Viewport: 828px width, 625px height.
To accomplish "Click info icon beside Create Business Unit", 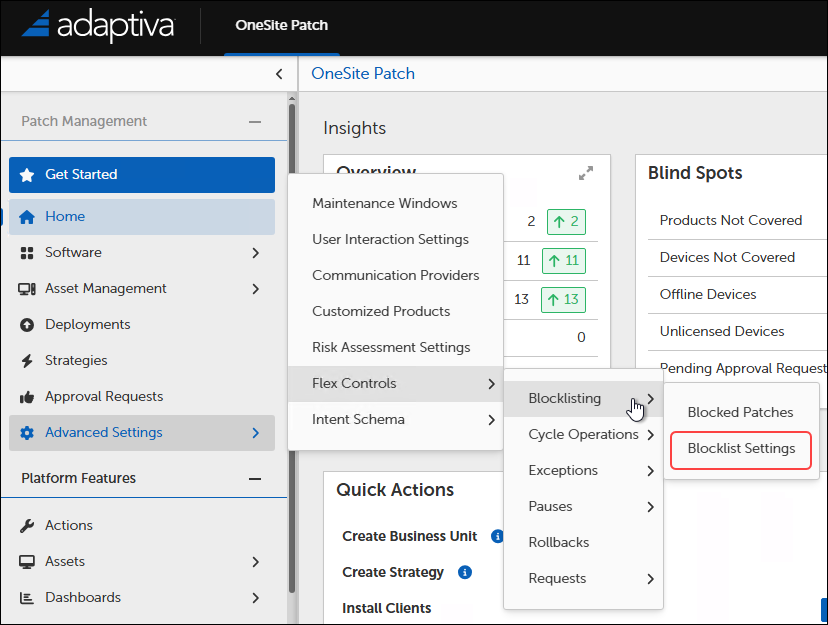I will 497,536.
